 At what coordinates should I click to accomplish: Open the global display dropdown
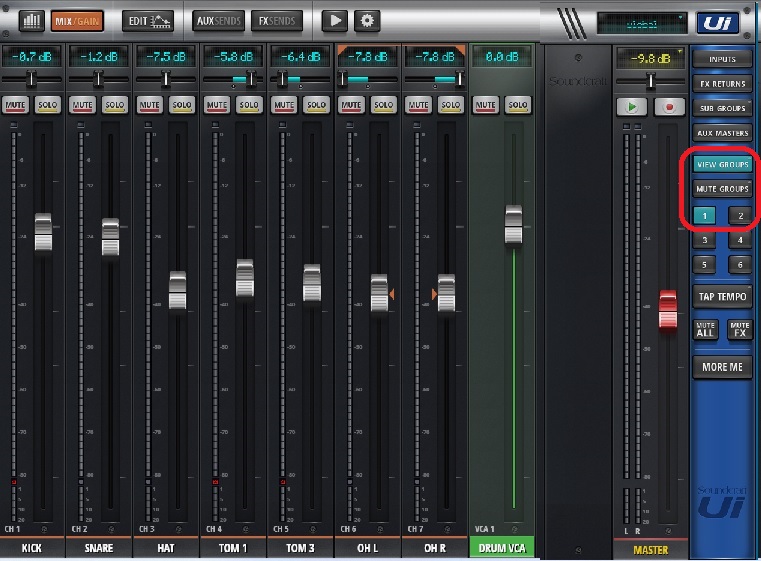[642, 24]
